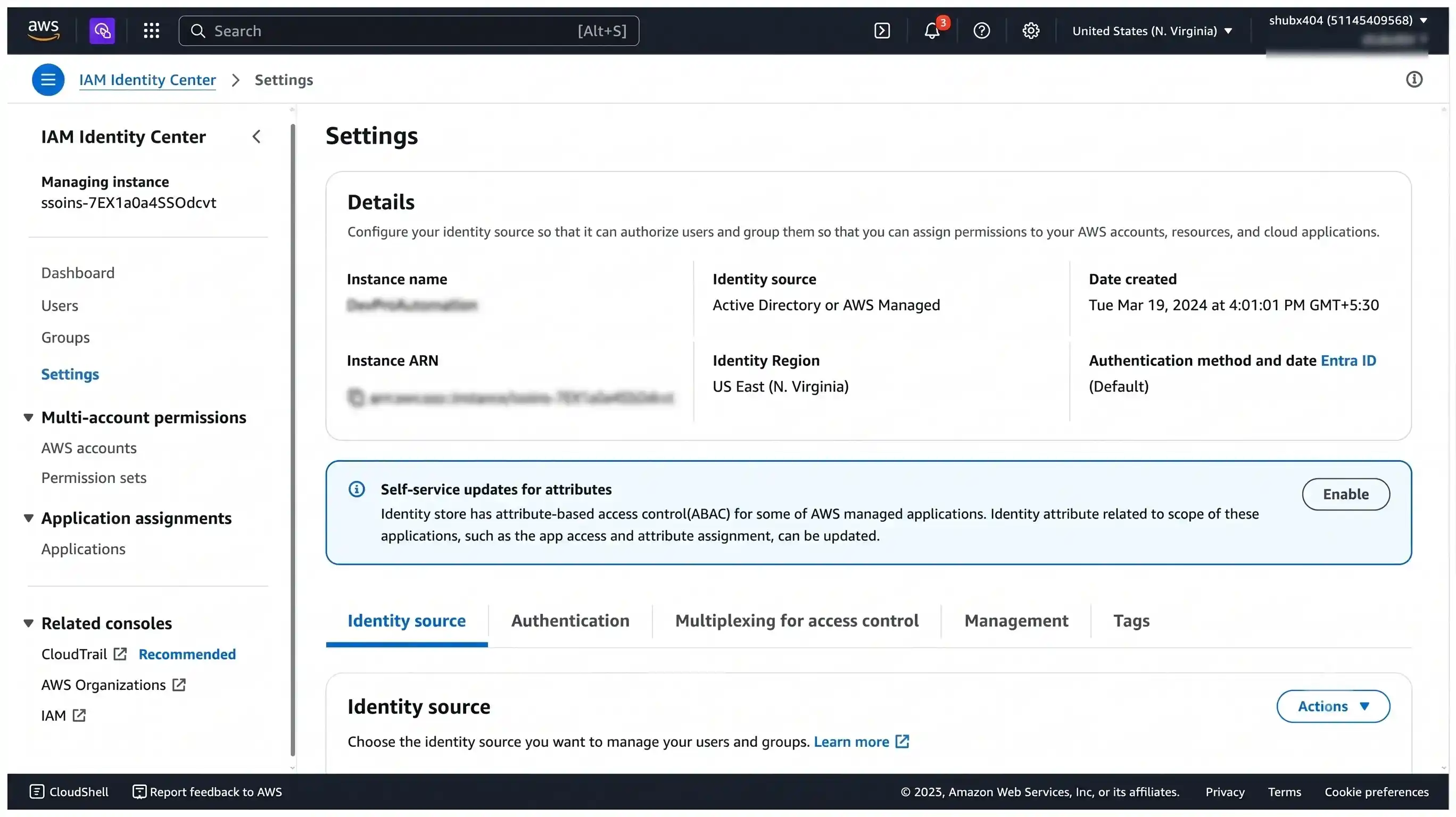
Task: Collapse Application assignments section
Action: click(x=28, y=518)
